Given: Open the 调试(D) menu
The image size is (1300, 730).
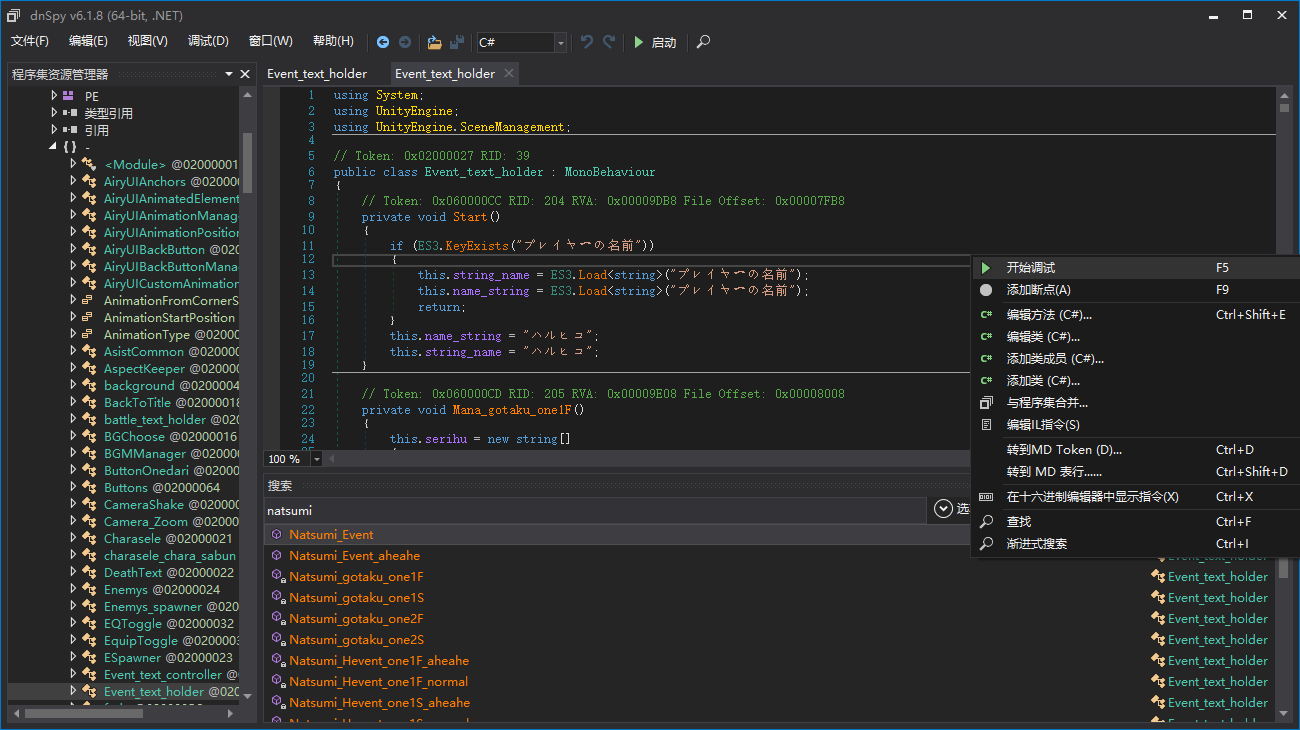Looking at the screenshot, I should click(208, 41).
